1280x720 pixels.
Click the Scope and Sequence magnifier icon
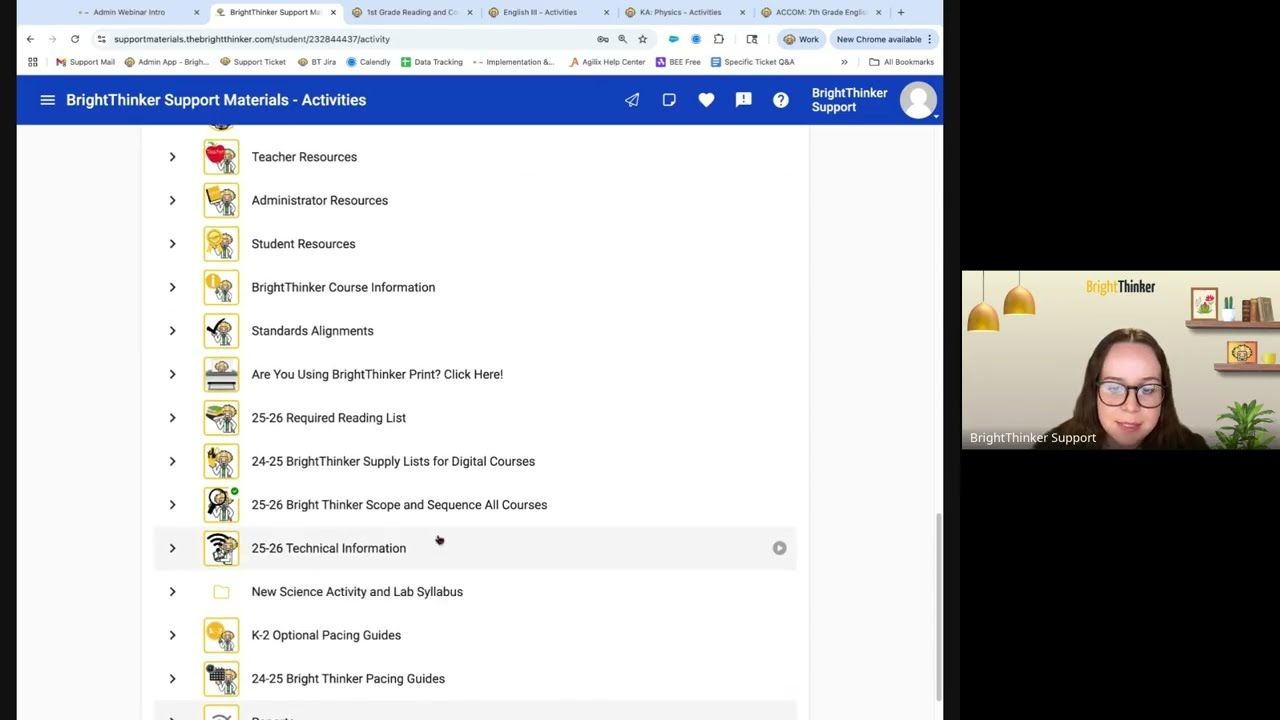pos(221,505)
